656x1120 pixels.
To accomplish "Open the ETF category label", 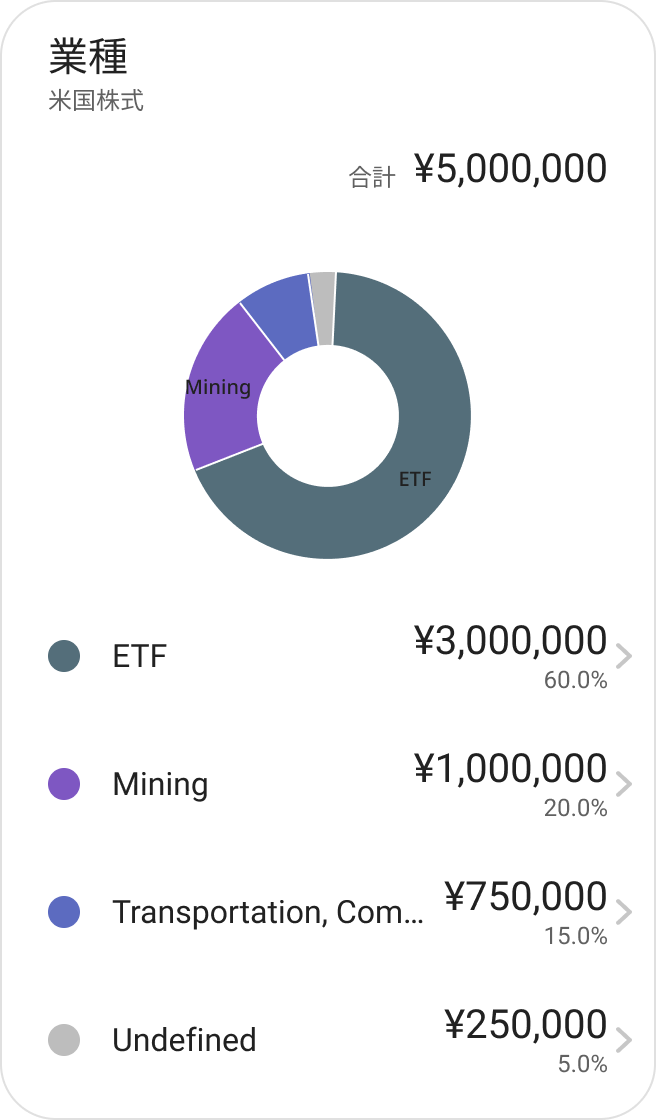I will 140,657.
